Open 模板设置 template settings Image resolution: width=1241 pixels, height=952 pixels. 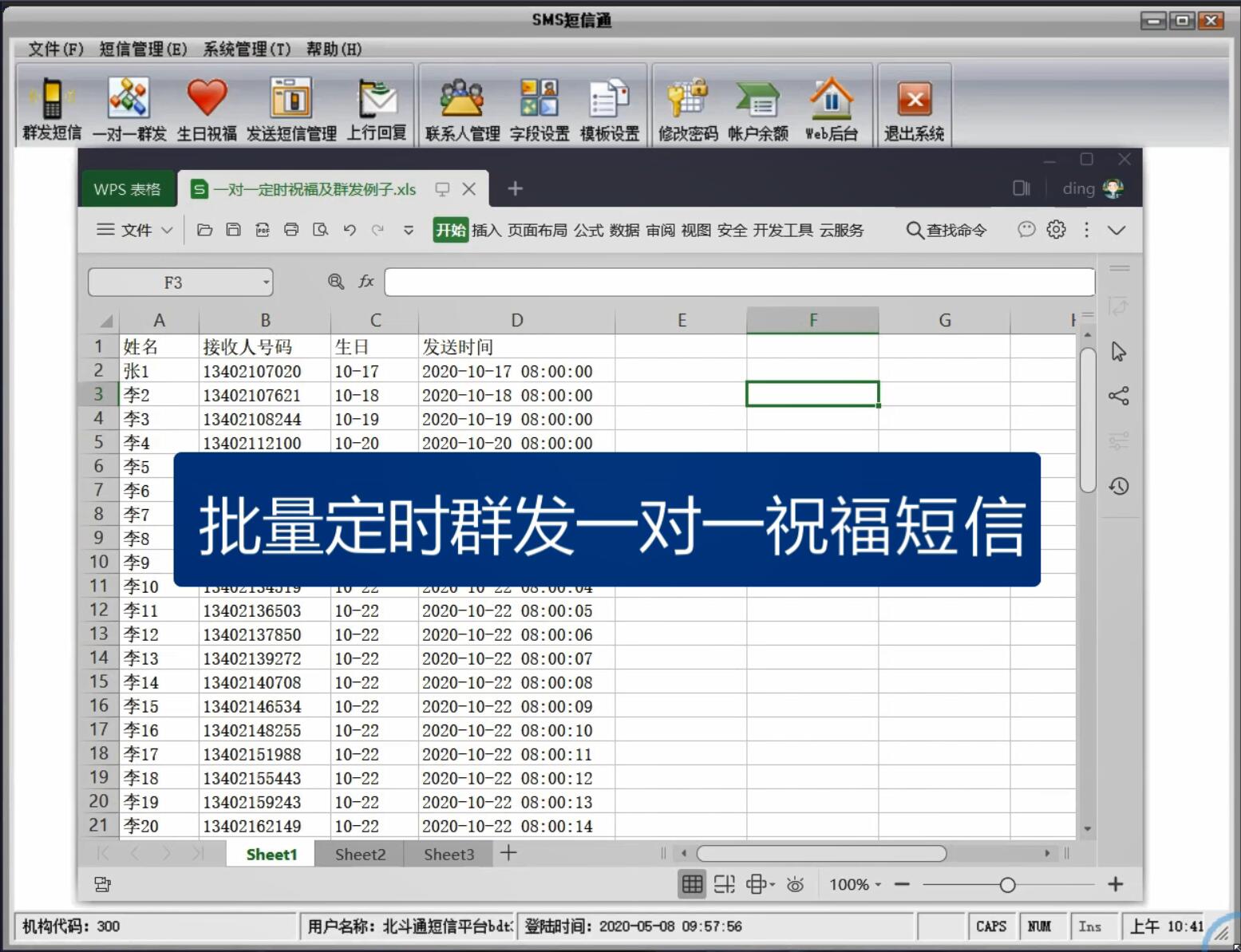pyautogui.click(x=609, y=108)
